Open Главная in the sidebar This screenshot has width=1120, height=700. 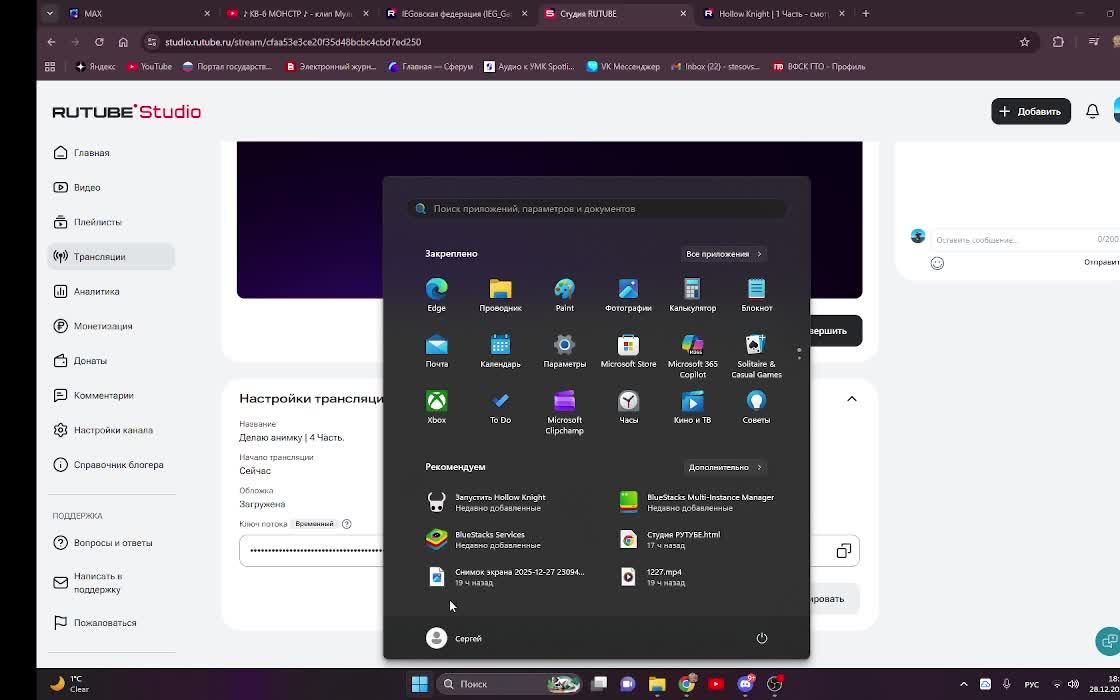tap(111, 153)
